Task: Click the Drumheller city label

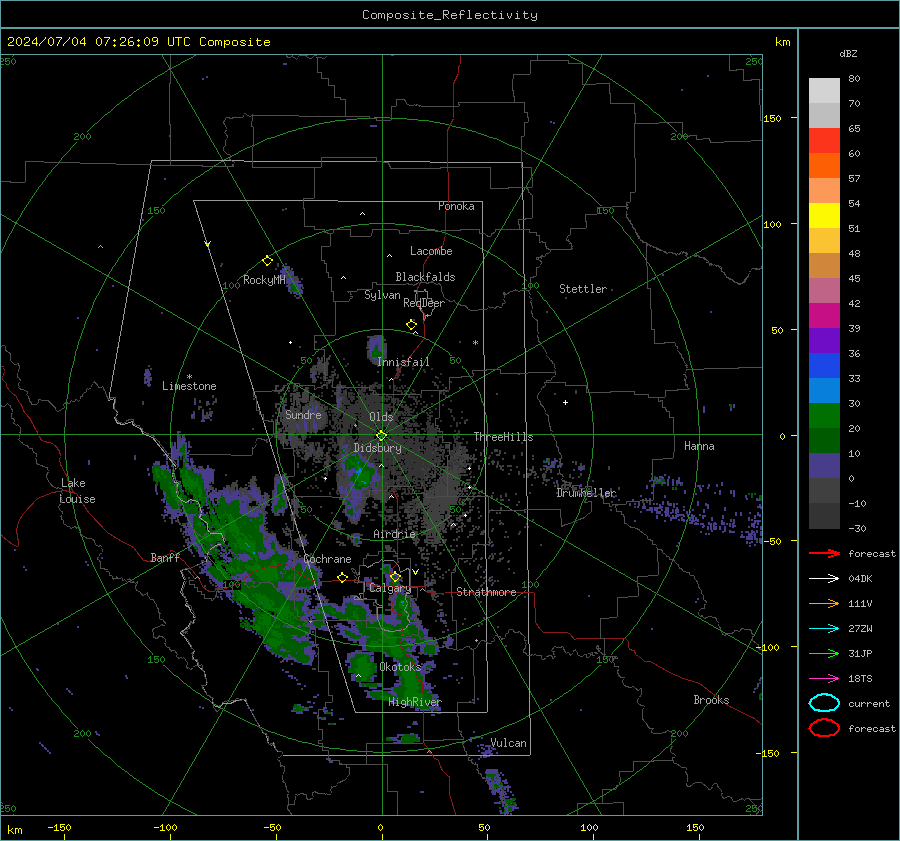Action: [586, 493]
